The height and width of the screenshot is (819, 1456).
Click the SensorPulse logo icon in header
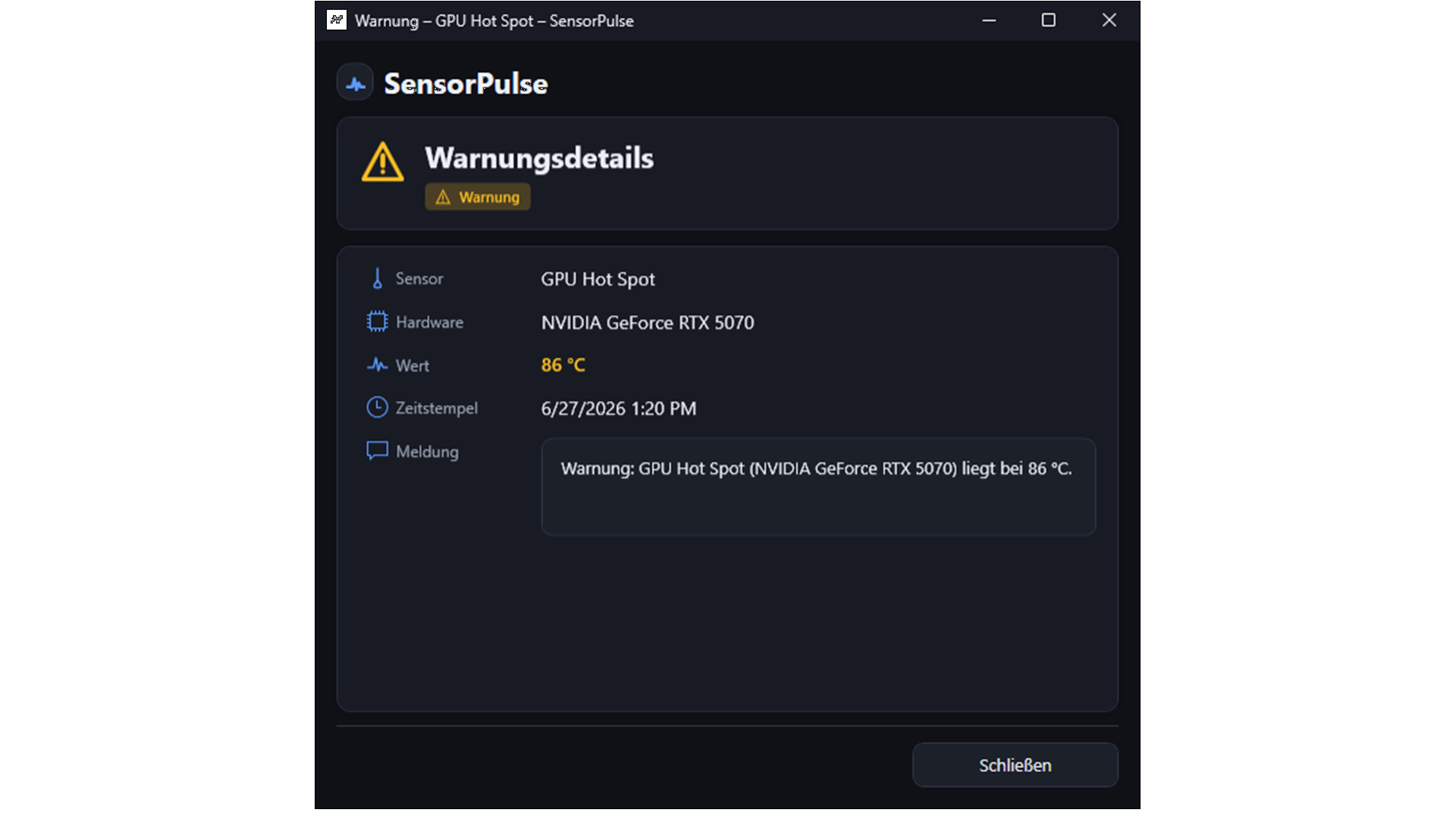coord(355,83)
